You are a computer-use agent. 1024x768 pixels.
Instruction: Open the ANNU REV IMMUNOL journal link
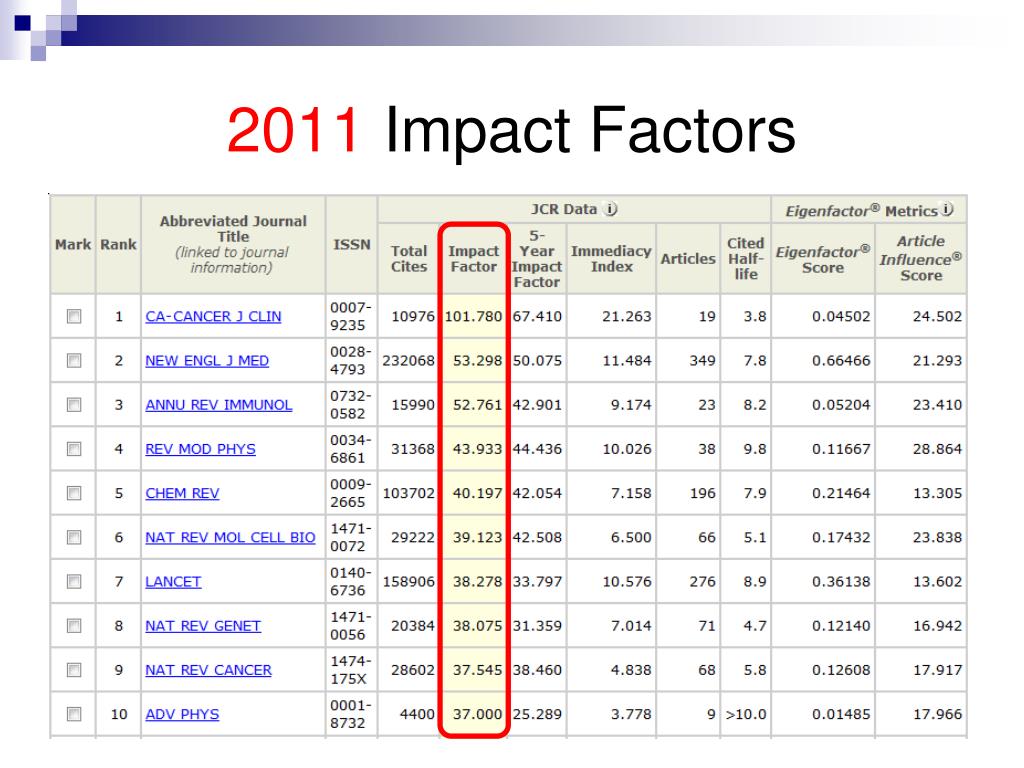[219, 405]
